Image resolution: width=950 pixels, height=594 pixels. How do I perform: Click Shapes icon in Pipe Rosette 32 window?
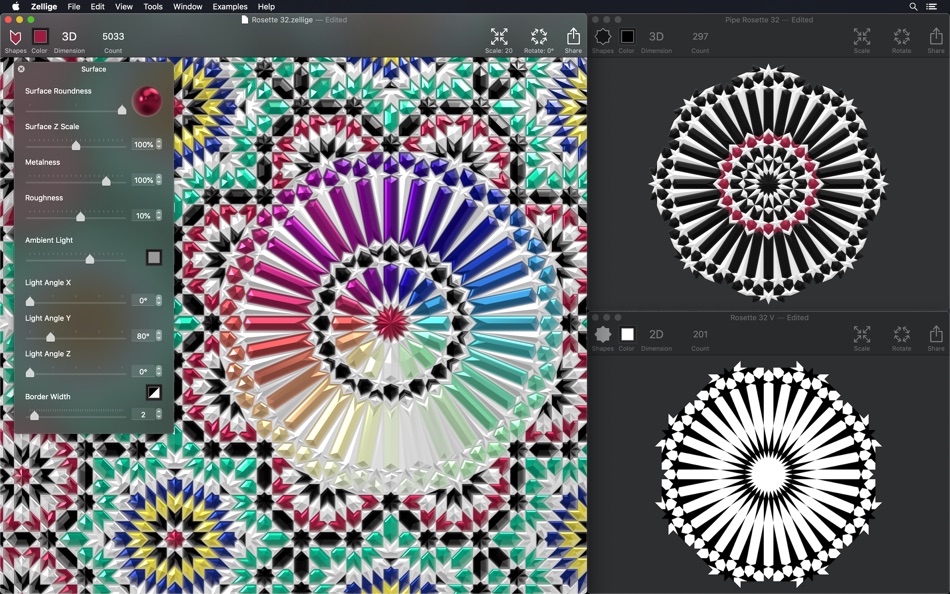pyautogui.click(x=603, y=37)
